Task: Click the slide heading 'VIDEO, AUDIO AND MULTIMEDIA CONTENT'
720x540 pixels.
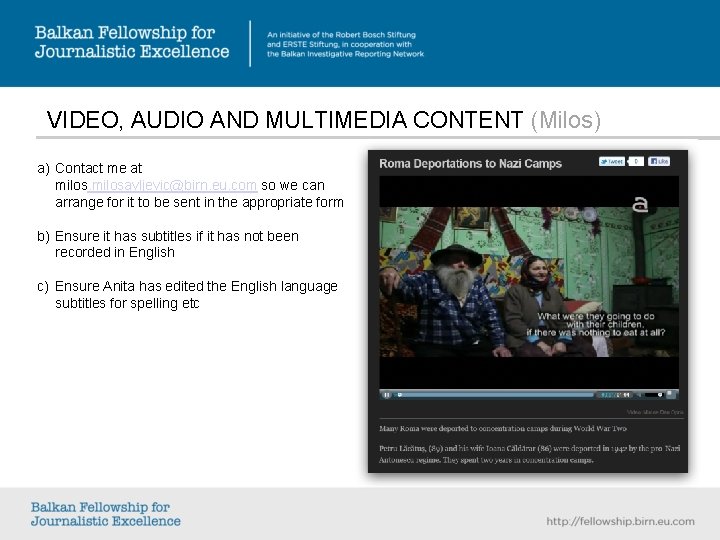Action: tap(285, 120)
